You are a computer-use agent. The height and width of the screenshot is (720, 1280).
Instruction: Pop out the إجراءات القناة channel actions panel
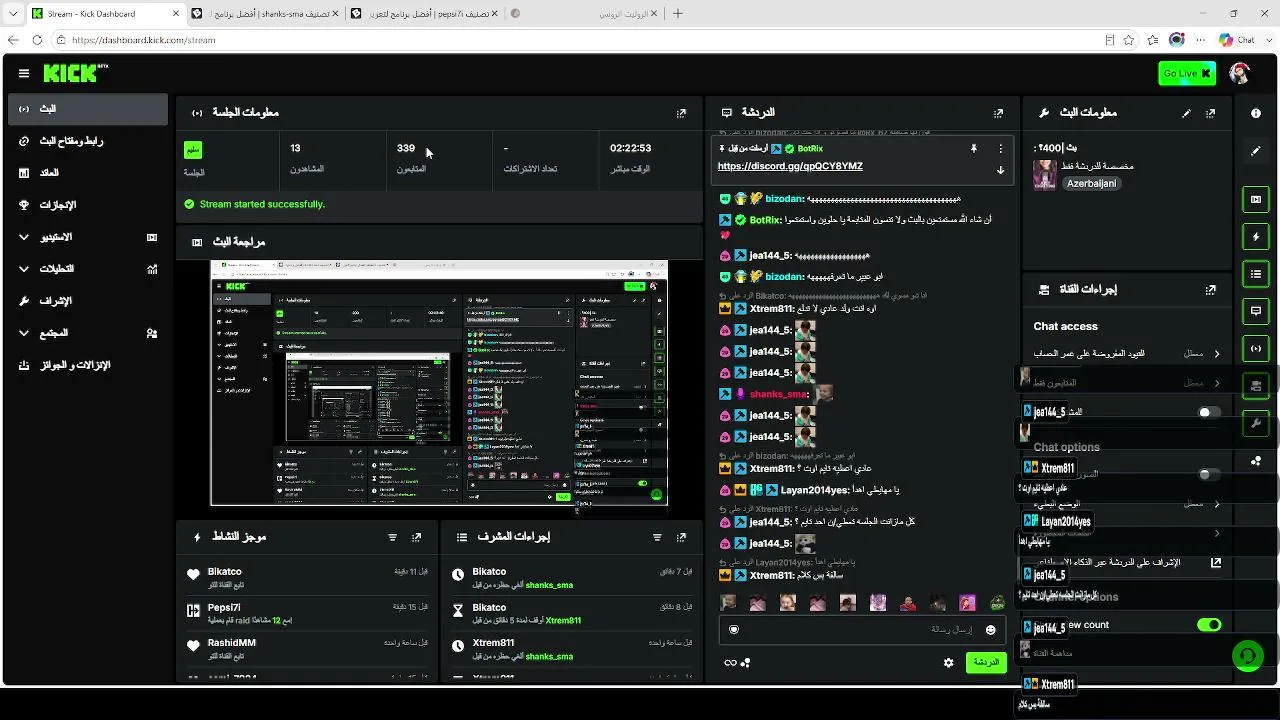(x=1211, y=290)
